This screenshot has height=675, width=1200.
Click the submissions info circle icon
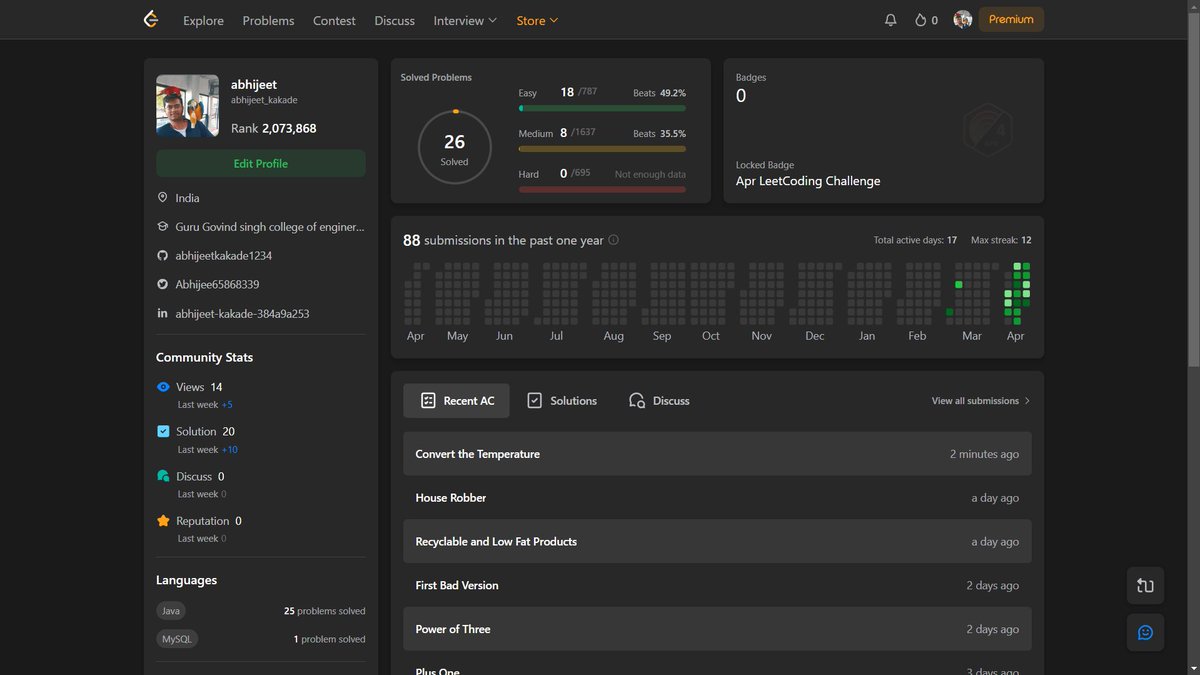tap(614, 240)
